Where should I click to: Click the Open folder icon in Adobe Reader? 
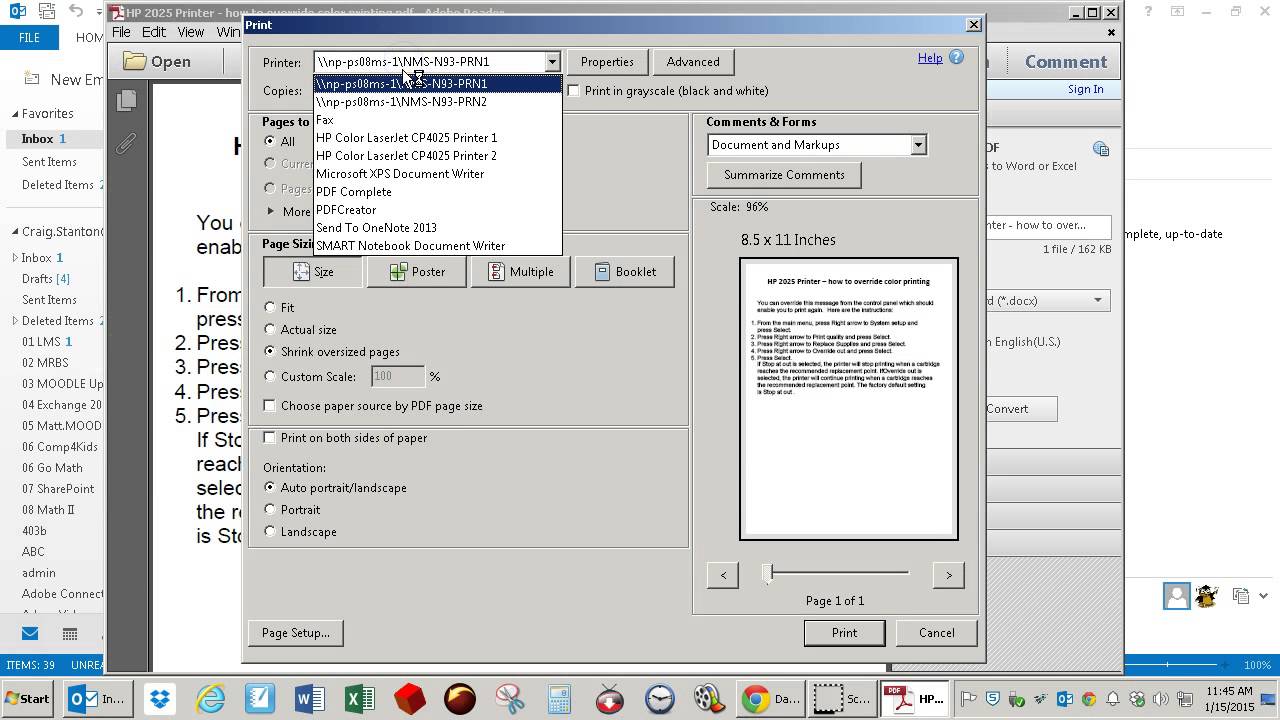pos(157,61)
